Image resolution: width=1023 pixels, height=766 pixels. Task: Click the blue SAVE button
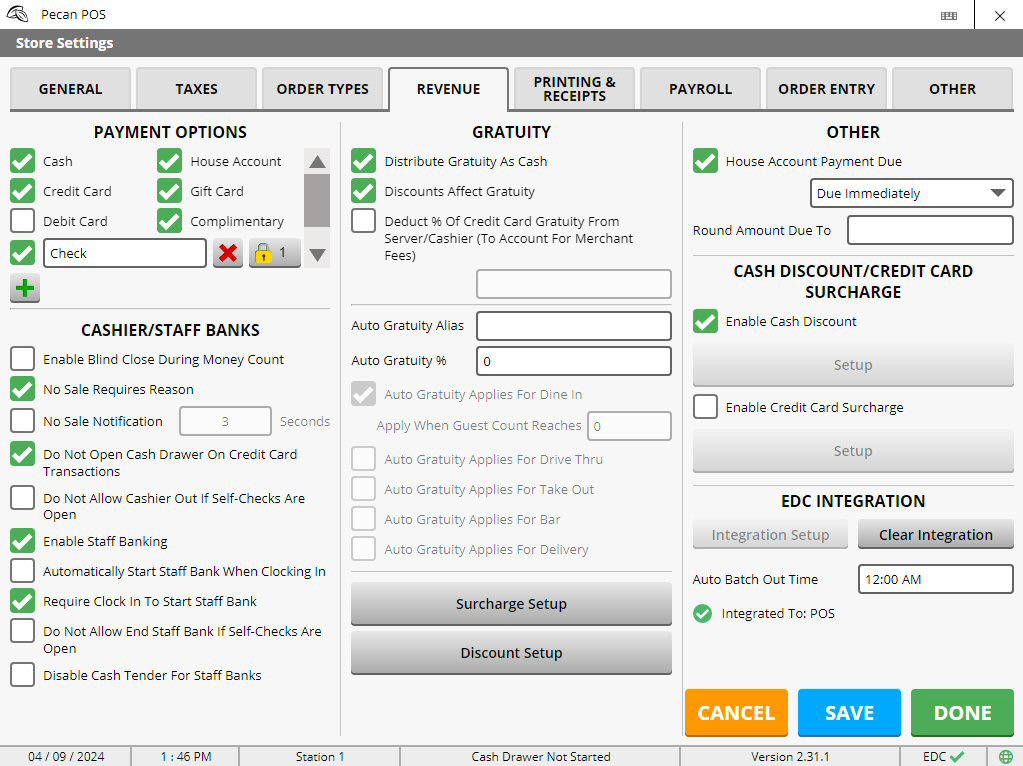point(849,712)
